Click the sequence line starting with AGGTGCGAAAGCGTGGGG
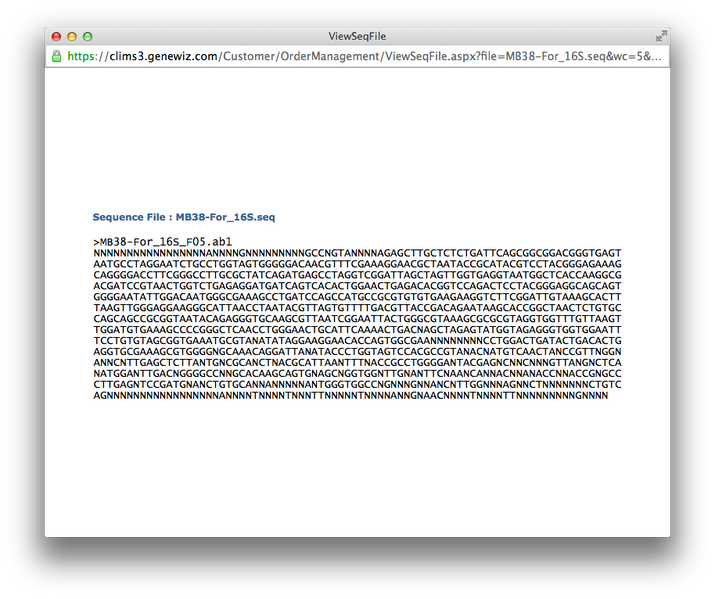 tap(357, 351)
